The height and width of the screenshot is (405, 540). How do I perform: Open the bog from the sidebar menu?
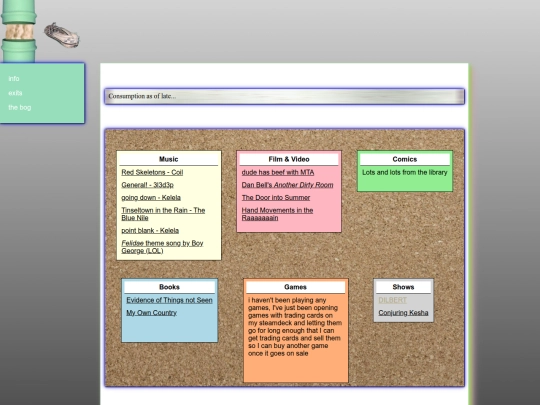(20, 107)
